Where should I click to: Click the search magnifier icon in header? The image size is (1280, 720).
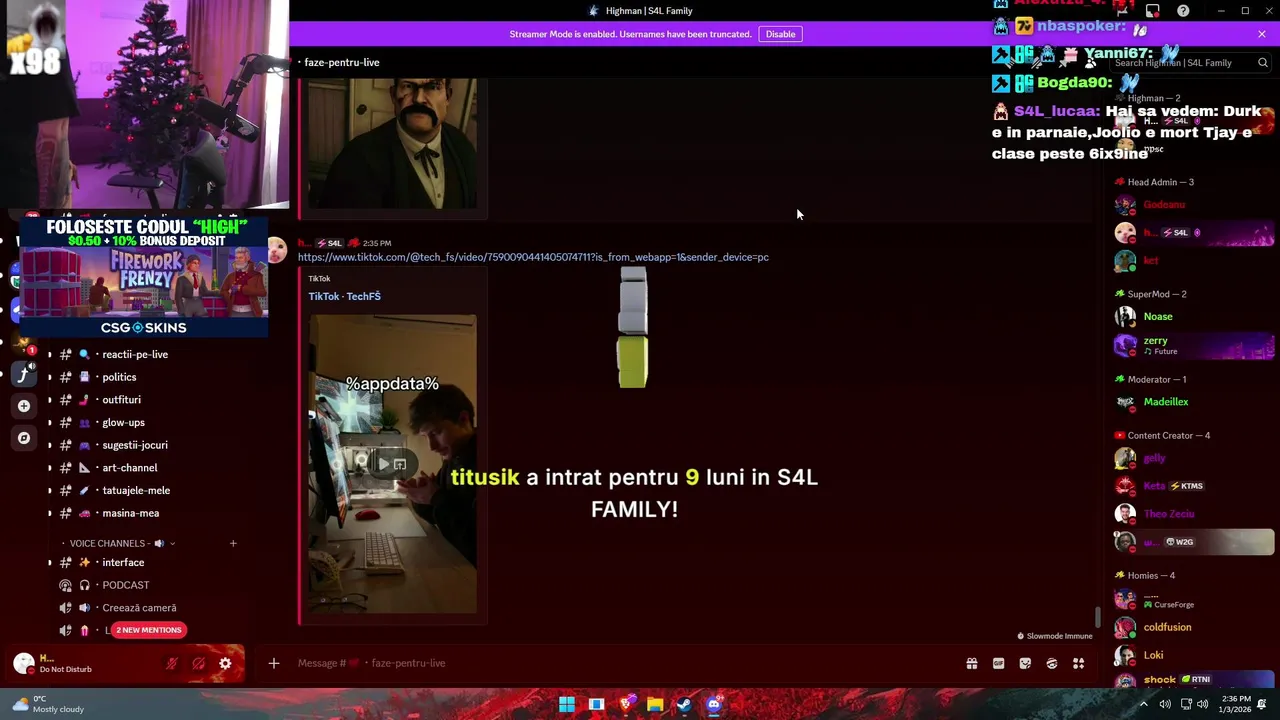tap(1263, 63)
